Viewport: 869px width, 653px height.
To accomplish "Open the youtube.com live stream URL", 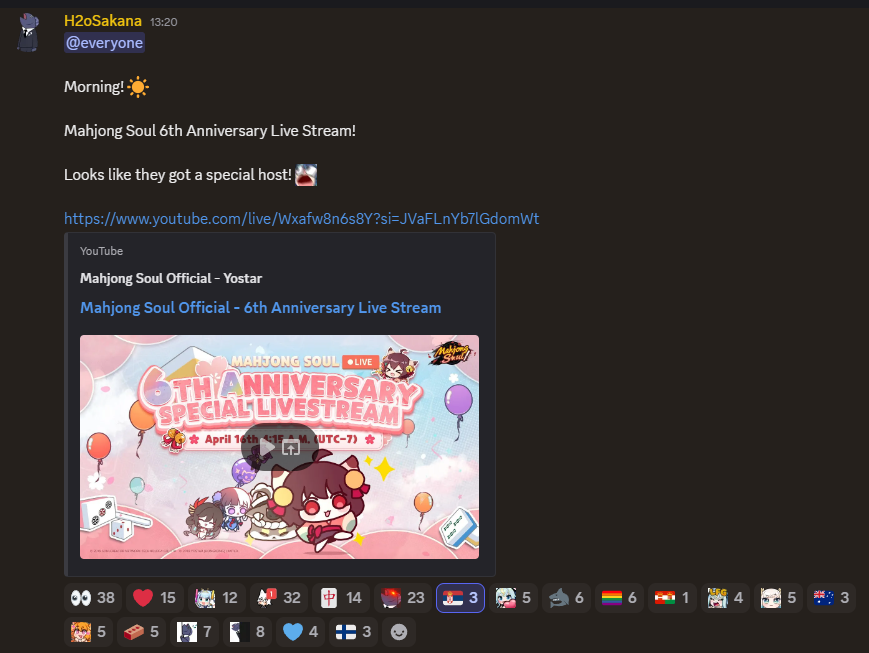I will 301,218.
